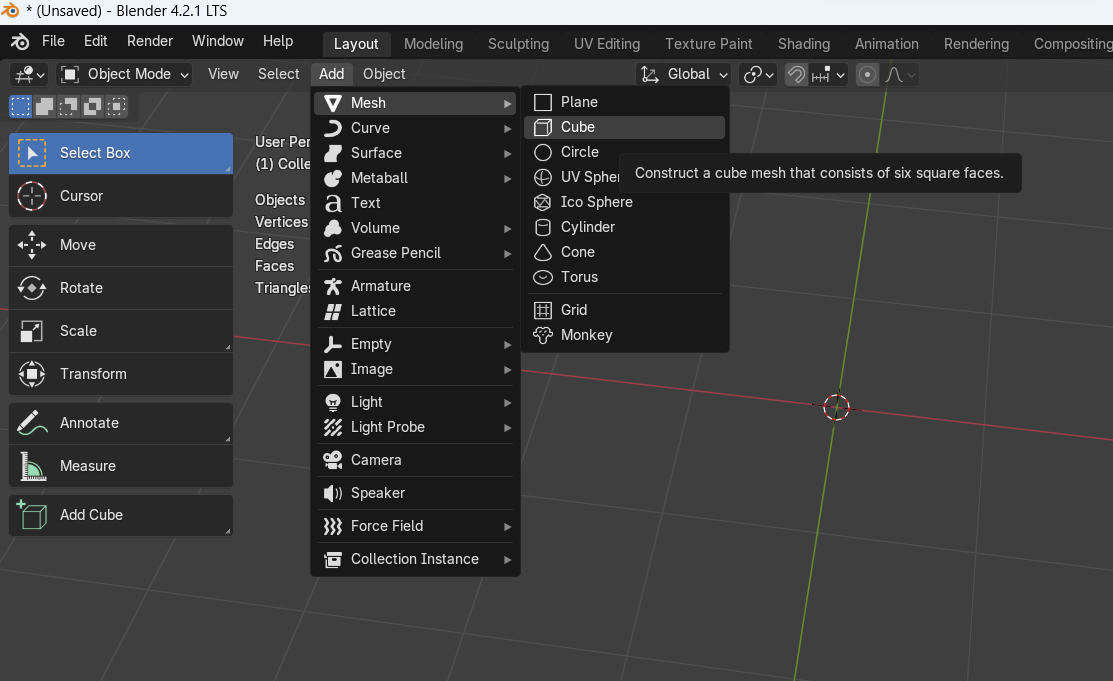
Task: Toggle proportional editing in header
Action: 867,75
